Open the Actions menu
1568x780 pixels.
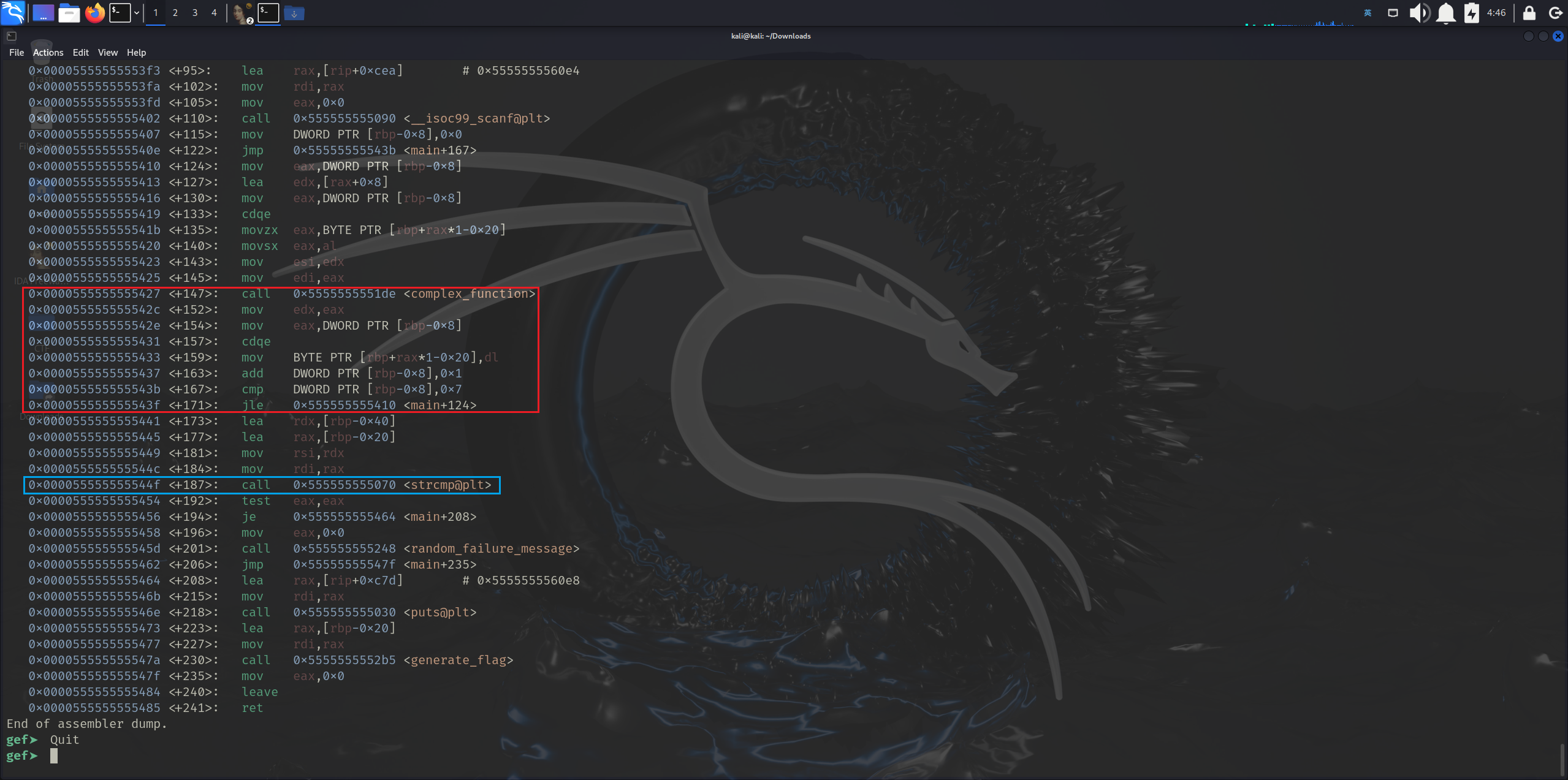coord(48,53)
